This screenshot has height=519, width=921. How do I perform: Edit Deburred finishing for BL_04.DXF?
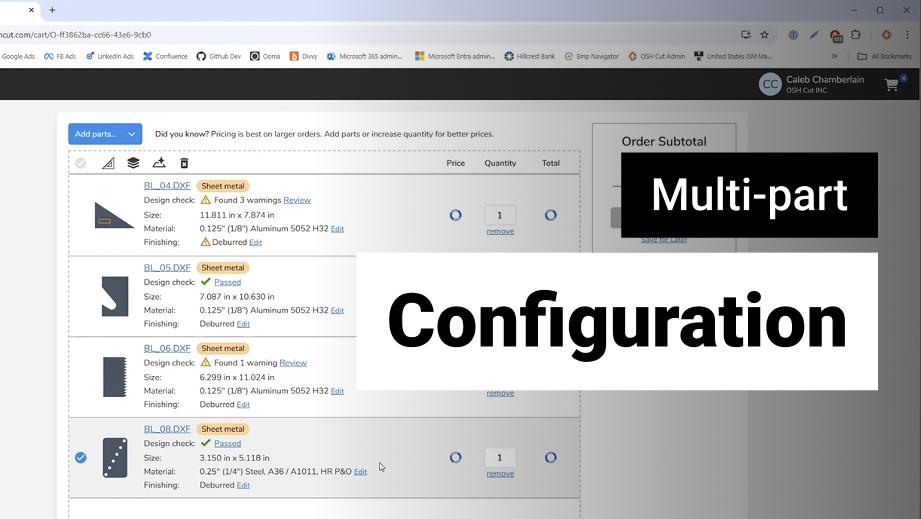256,242
